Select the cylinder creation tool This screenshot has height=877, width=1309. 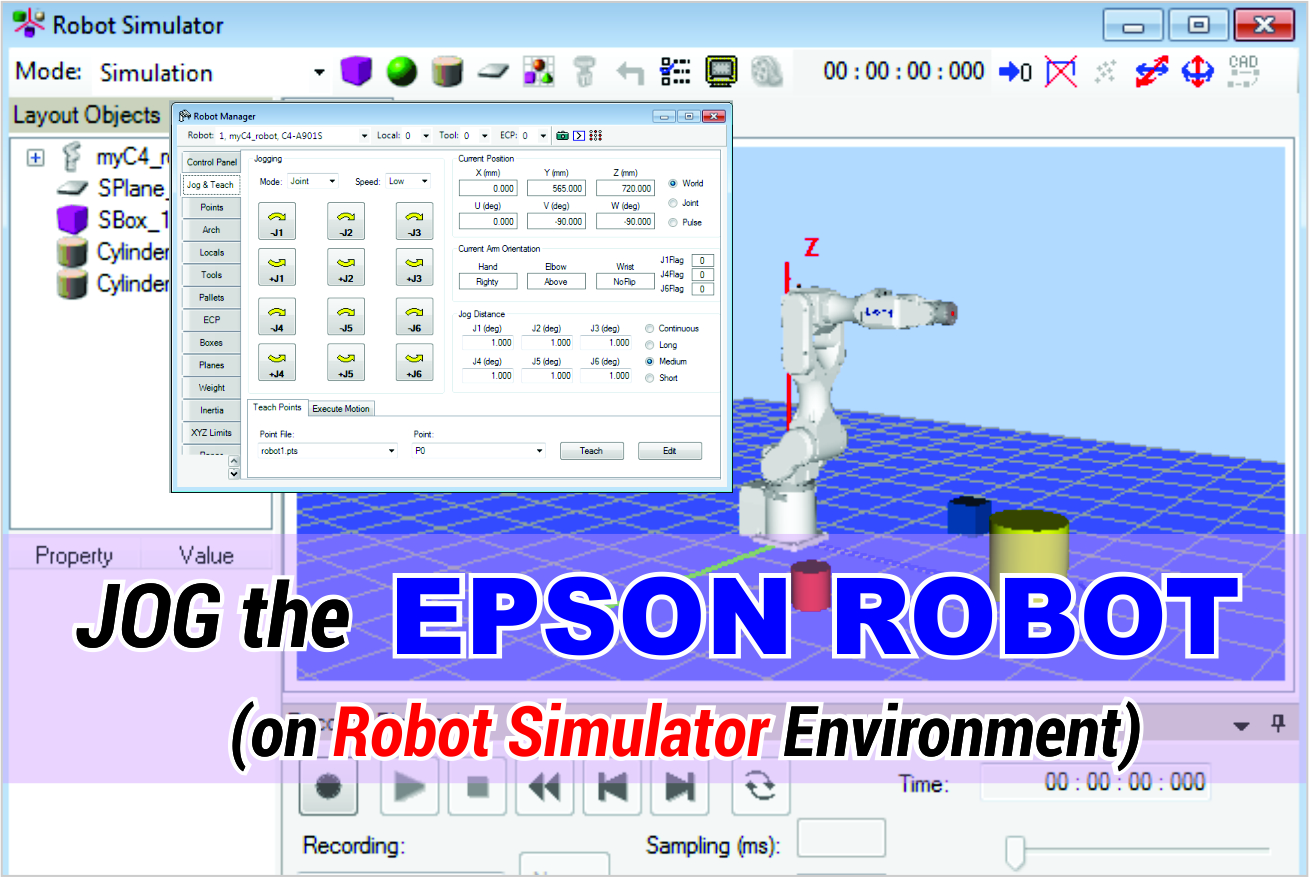coord(447,70)
